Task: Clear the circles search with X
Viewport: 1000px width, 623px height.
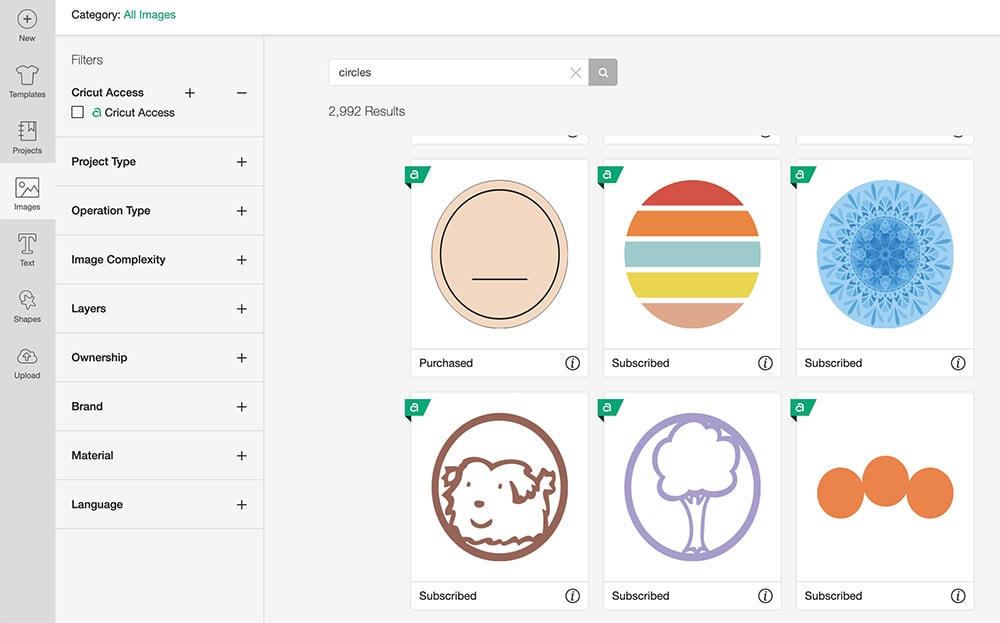Action: coord(575,73)
